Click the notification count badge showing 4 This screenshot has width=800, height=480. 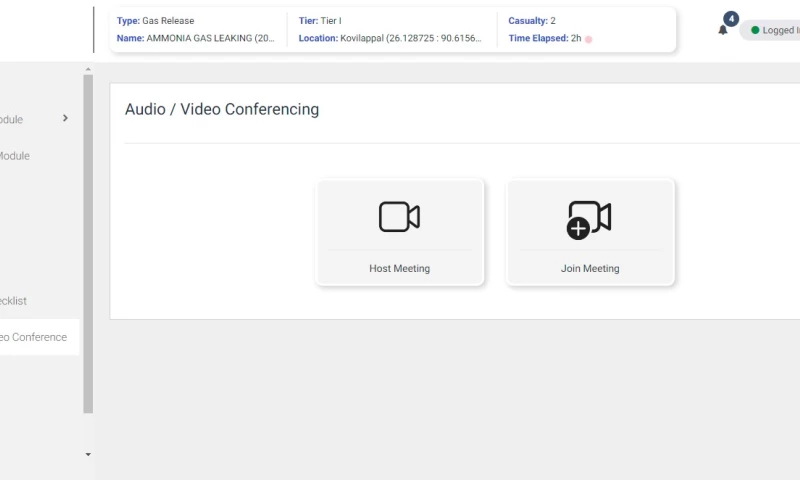click(x=731, y=19)
